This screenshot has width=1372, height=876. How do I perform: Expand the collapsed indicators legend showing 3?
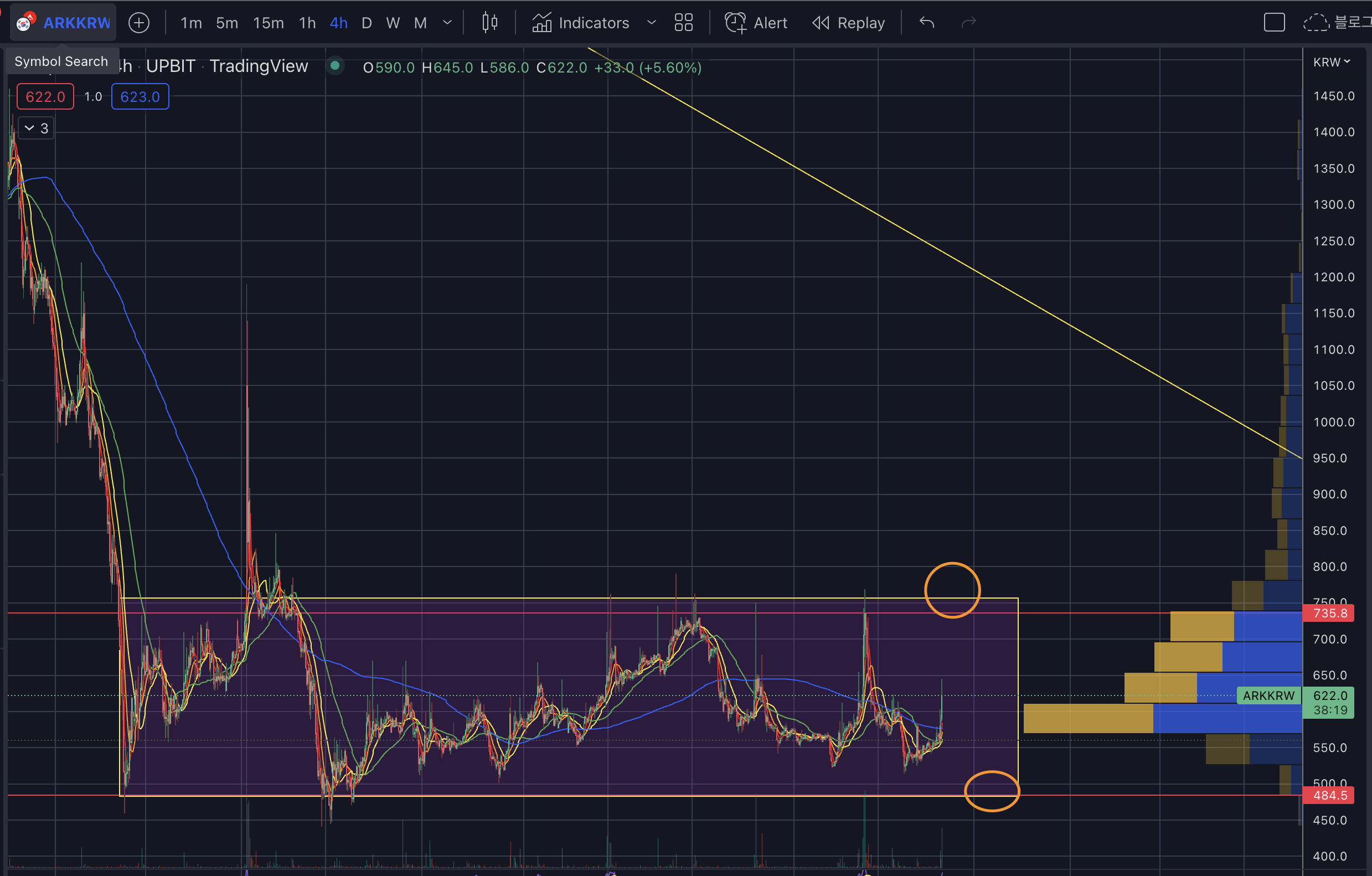[37, 128]
